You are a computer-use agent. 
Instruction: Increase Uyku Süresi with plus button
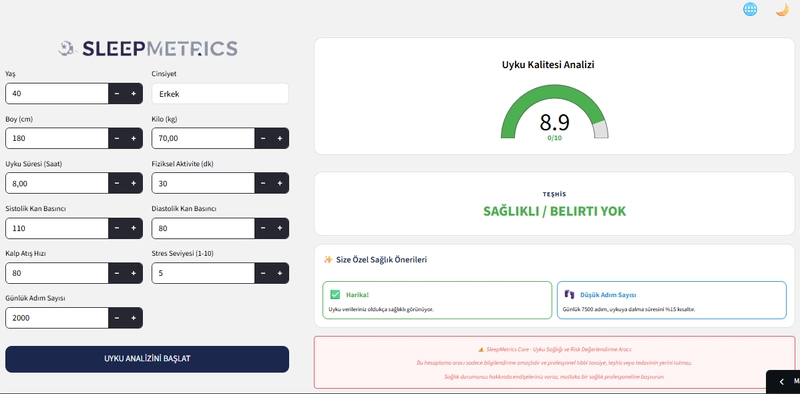pos(134,183)
